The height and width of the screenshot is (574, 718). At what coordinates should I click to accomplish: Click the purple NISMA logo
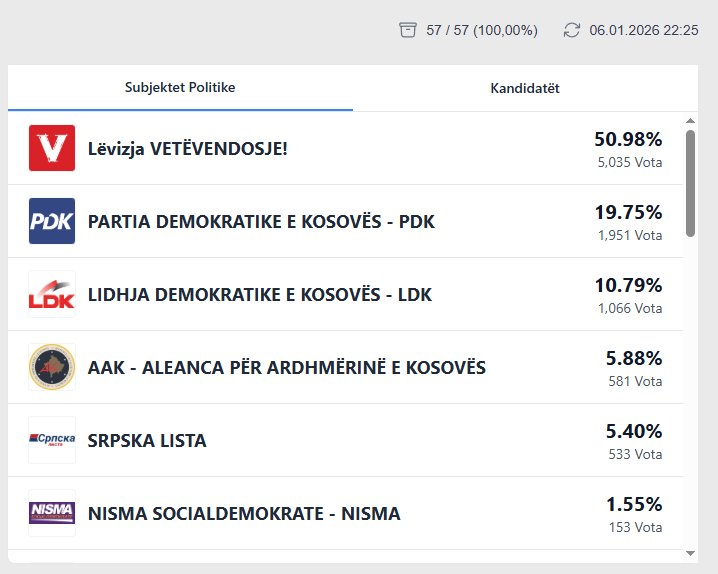point(52,513)
